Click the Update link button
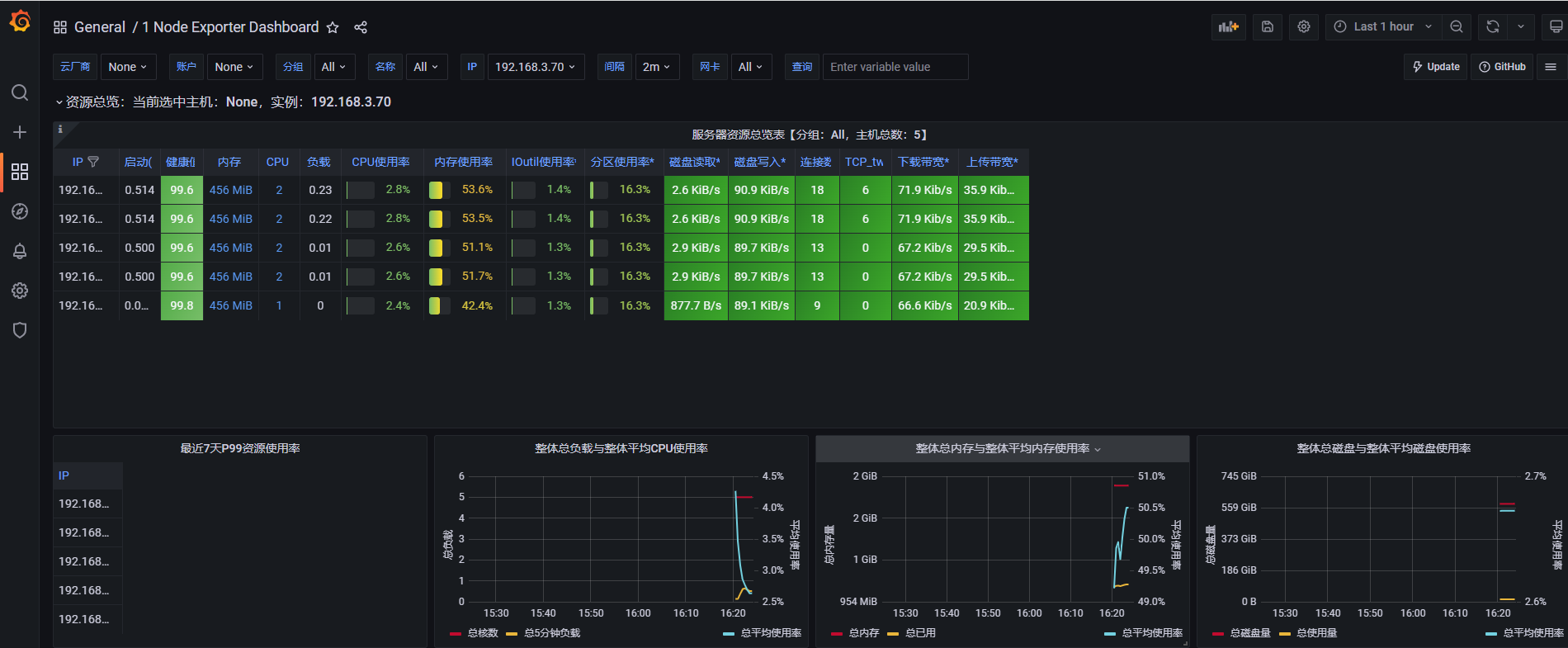 pyautogui.click(x=1436, y=67)
